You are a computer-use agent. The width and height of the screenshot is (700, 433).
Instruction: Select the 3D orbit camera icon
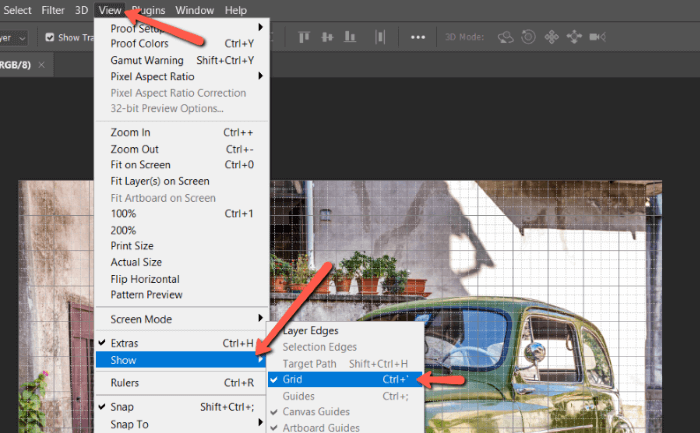coord(506,37)
